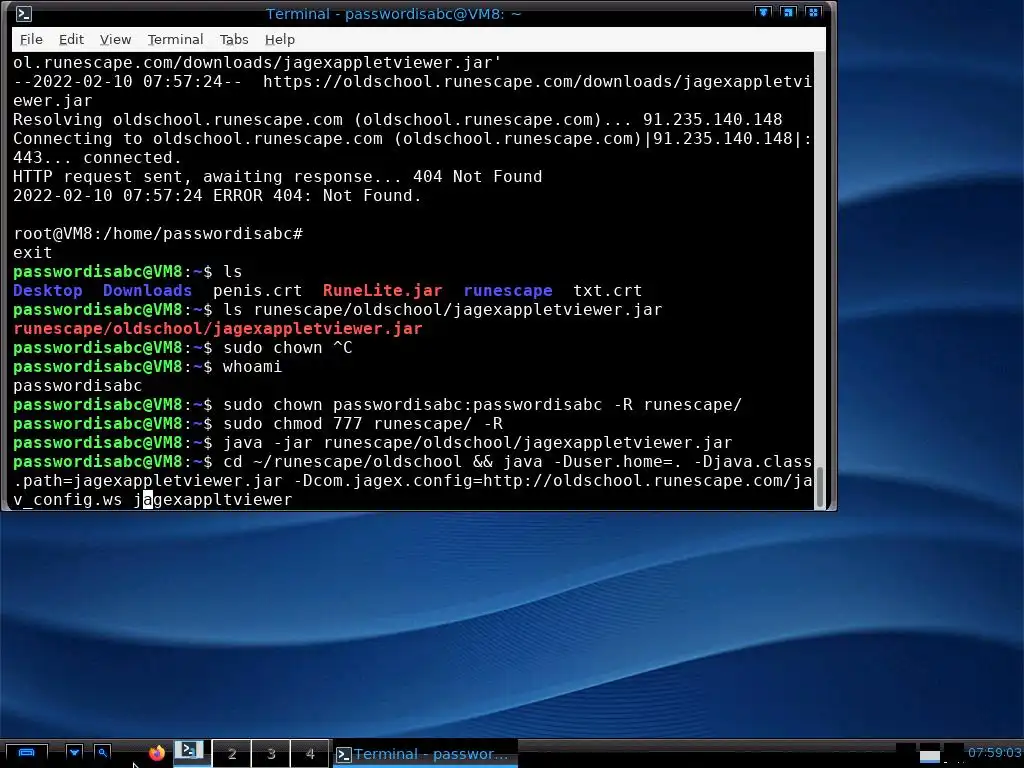The height and width of the screenshot is (768, 1024).
Task: Switch to workspace 3
Action: [271, 754]
